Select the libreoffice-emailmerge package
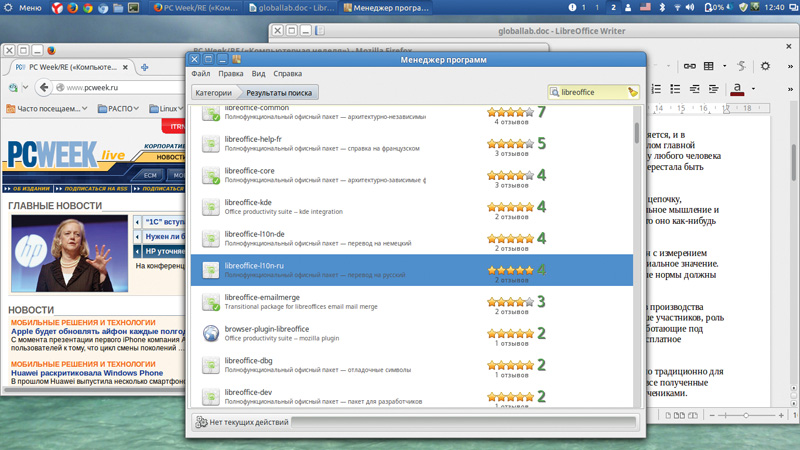 [412, 302]
